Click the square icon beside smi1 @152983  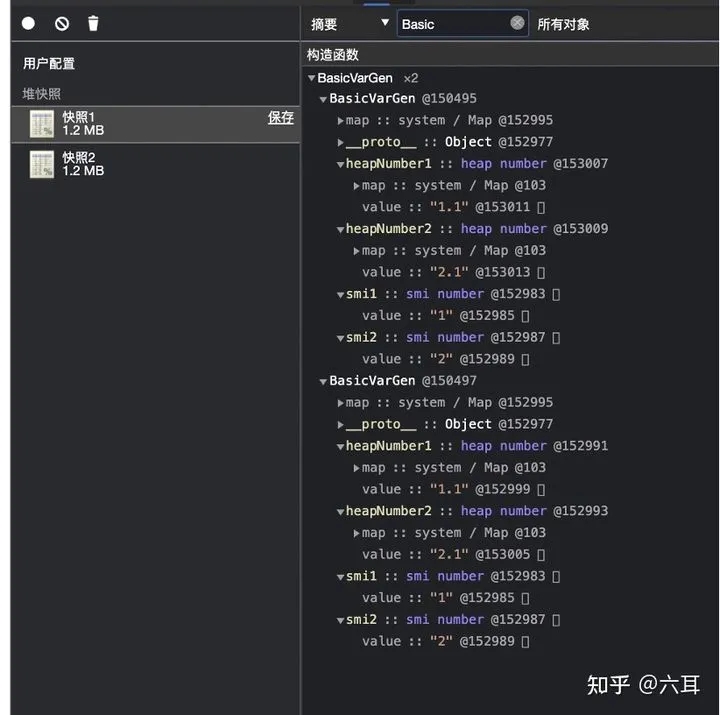[556, 294]
